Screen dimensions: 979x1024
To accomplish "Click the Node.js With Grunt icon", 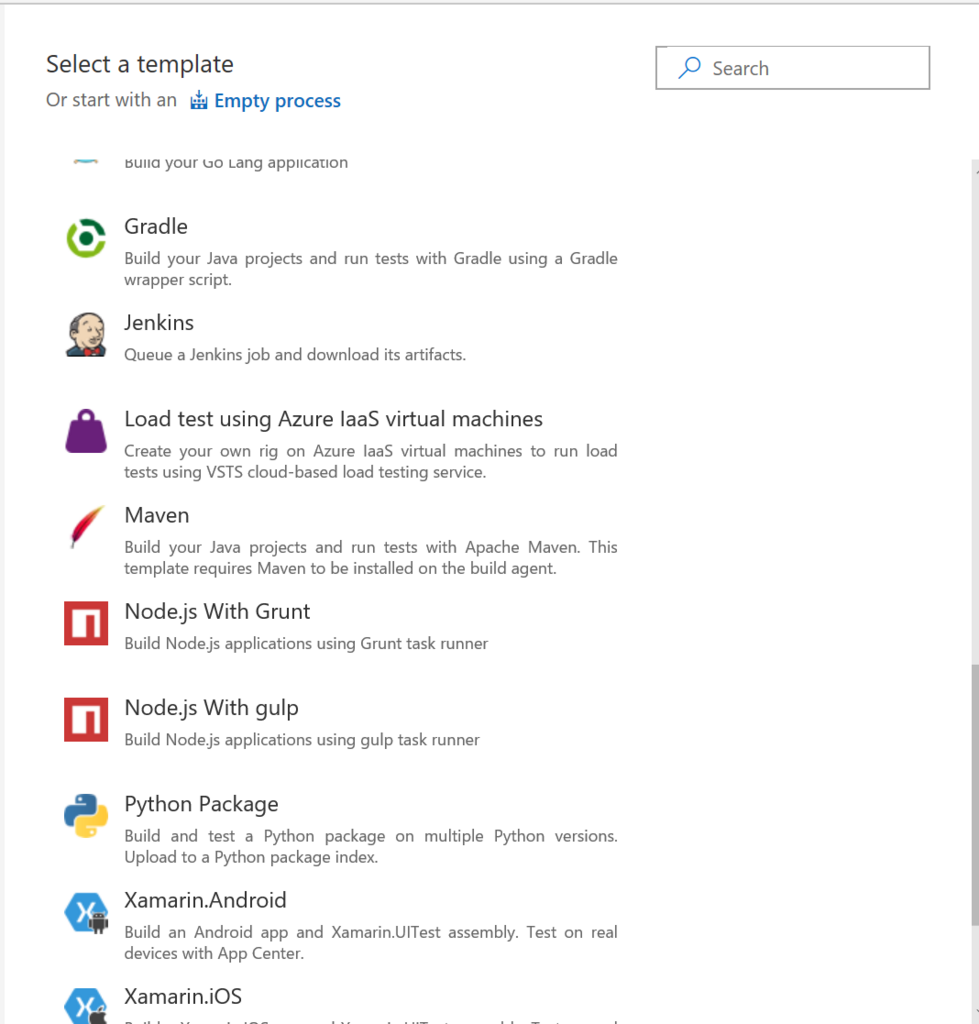I will point(86,623).
